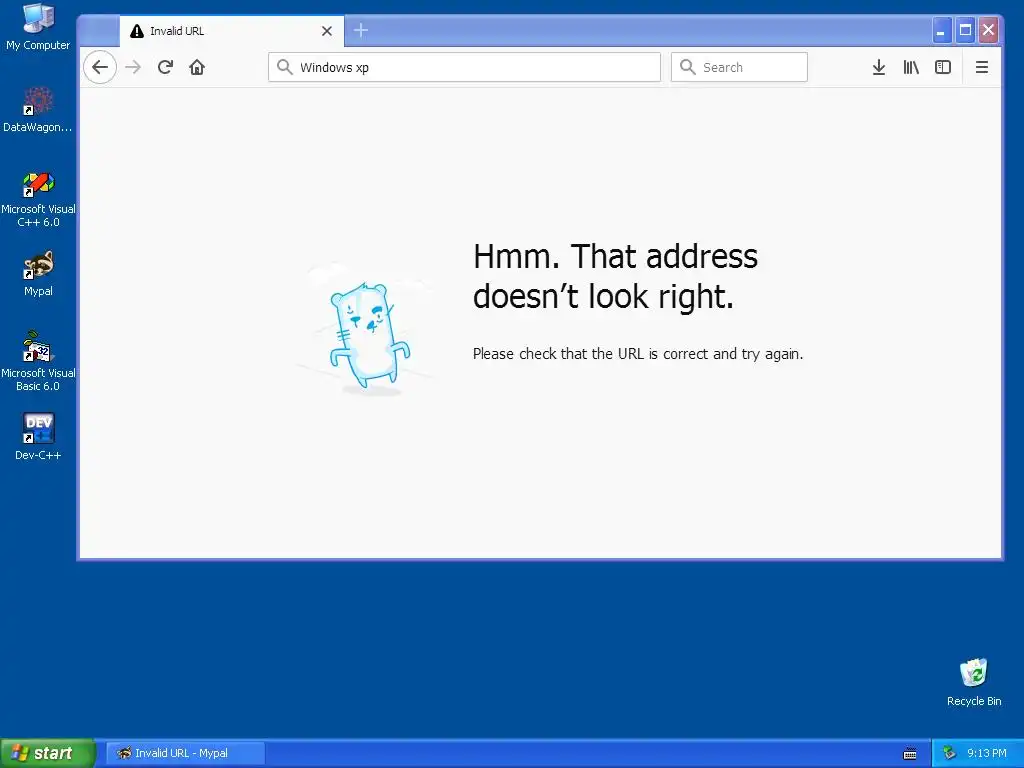Reload the current page
The height and width of the screenshot is (768, 1024).
point(165,67)
